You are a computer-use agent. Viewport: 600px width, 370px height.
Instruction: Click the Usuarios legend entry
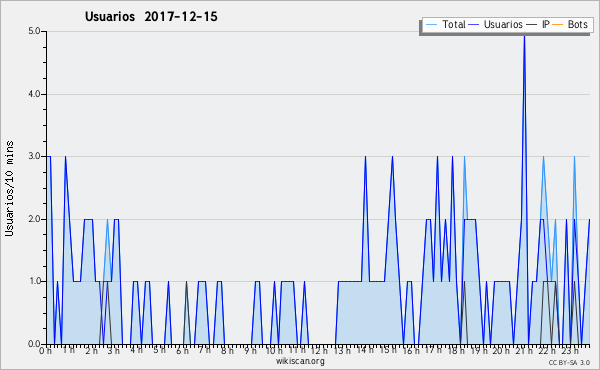tap(496, 24)
